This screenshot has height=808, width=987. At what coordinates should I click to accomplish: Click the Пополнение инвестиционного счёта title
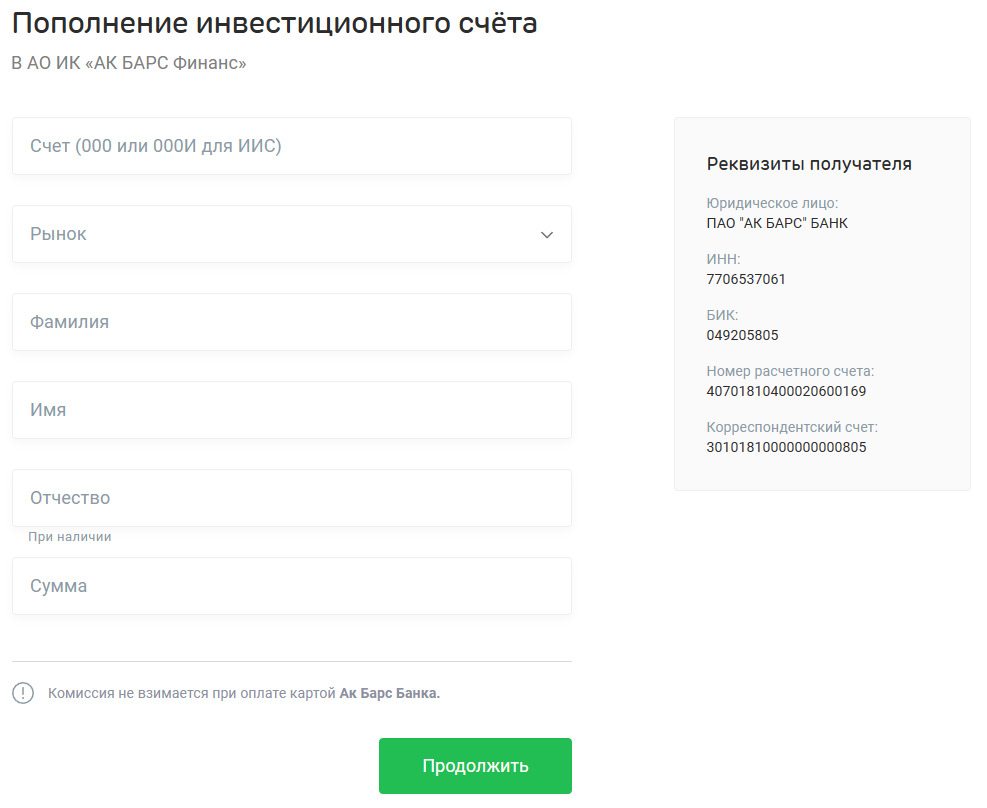point(274,24)
